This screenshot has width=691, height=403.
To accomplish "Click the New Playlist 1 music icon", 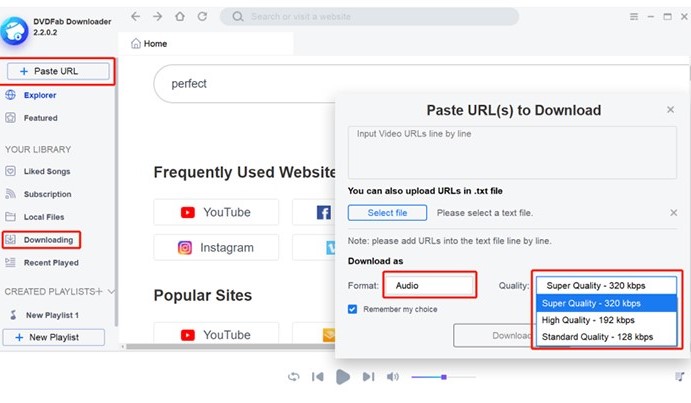I will (13, 315).
